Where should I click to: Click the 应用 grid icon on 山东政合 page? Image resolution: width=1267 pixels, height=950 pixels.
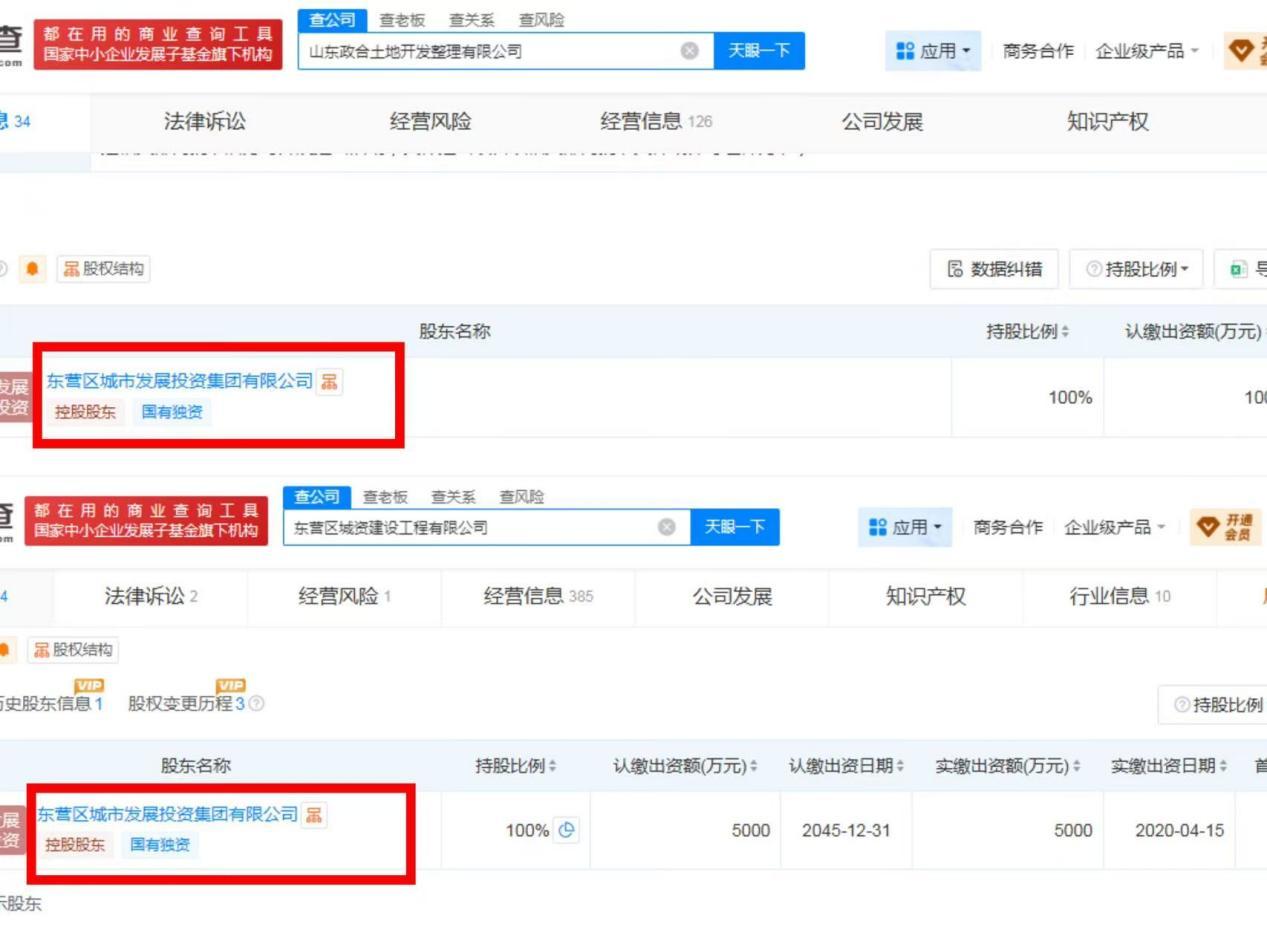coord(905,51)
